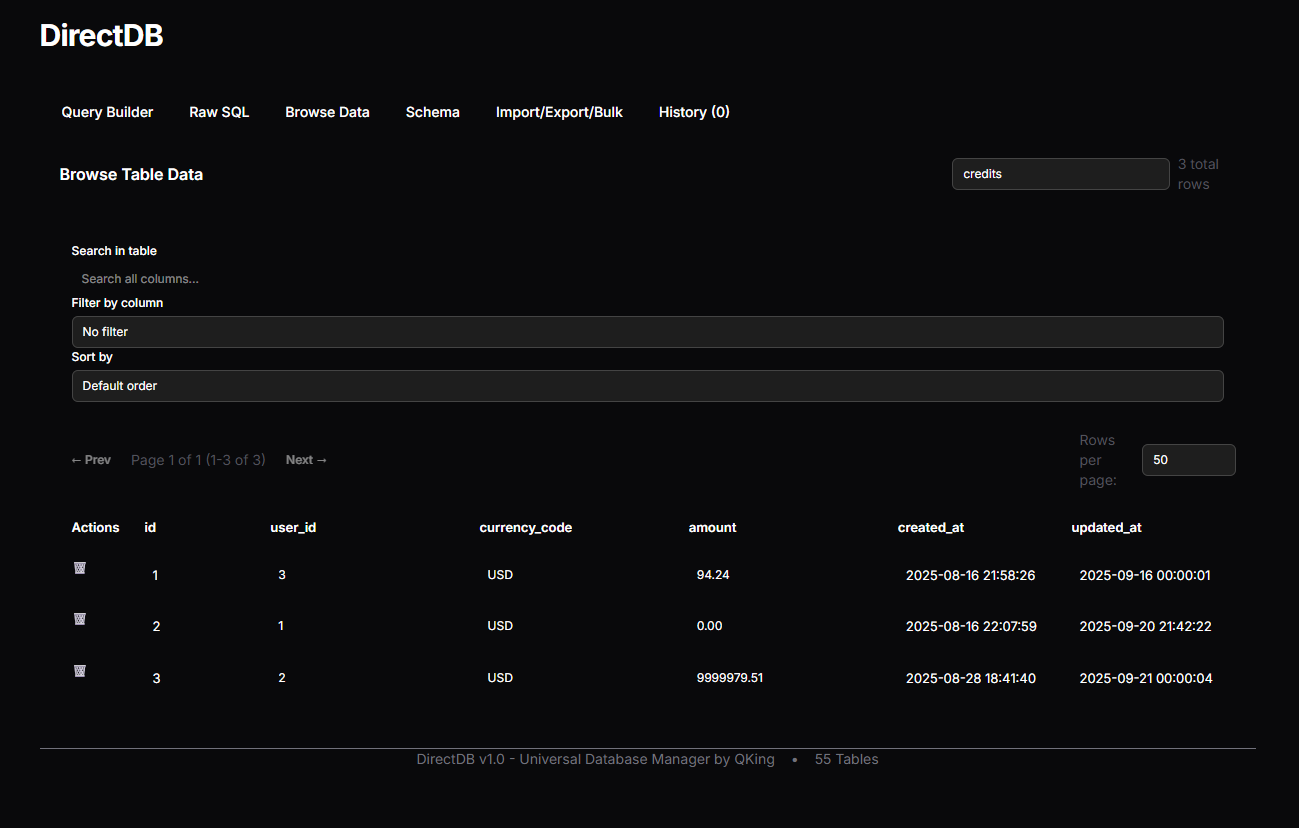The height and width of the screenshot is (828, 1299).
Task: Click the amount column header
Action: click(x=712, y=527)
